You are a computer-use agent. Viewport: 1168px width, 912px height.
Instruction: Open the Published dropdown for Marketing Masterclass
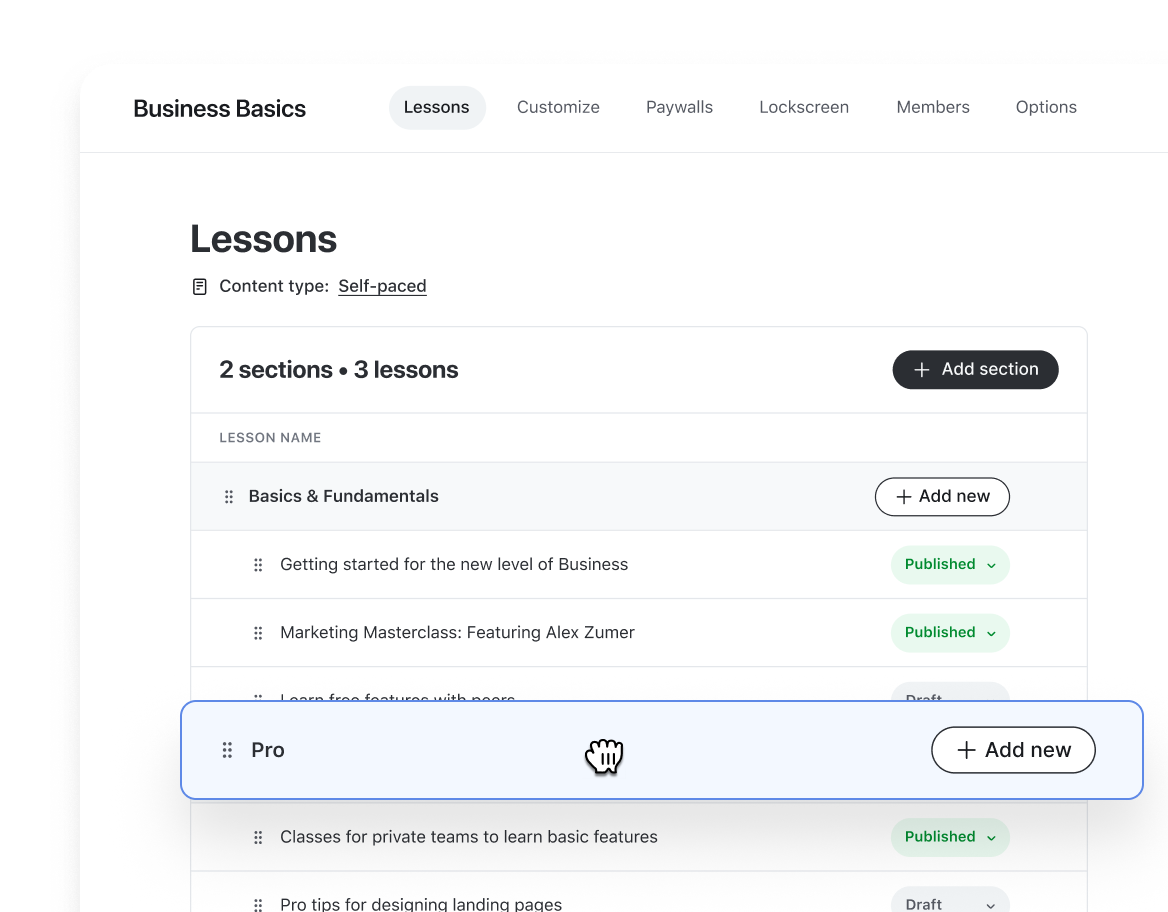950,632
